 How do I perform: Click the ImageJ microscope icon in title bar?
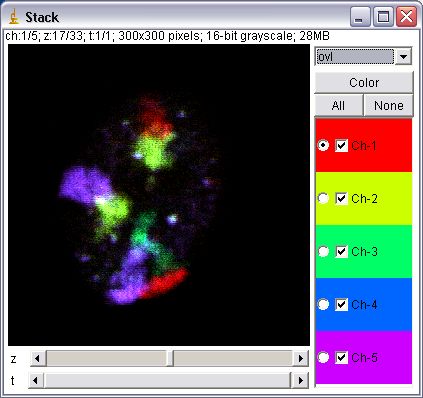tap(14, 17)
